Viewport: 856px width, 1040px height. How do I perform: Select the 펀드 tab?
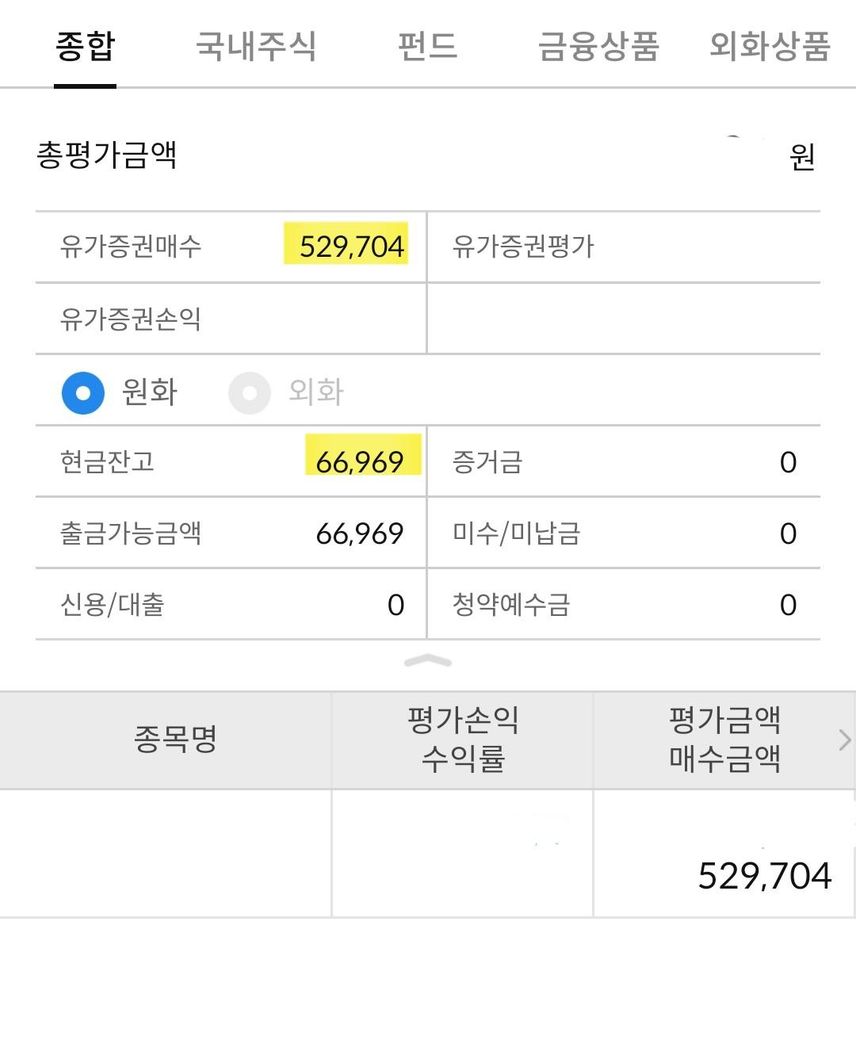(x=427, y=46)
